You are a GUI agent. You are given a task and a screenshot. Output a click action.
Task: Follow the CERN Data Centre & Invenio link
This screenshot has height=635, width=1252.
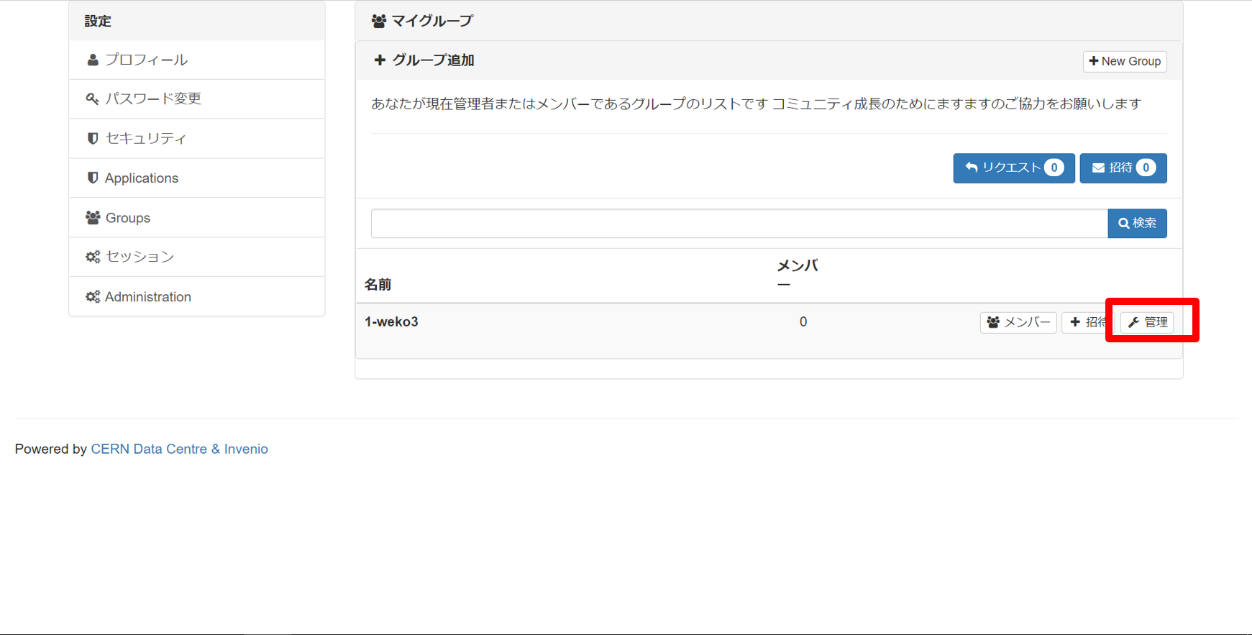[x=179, y=449]
